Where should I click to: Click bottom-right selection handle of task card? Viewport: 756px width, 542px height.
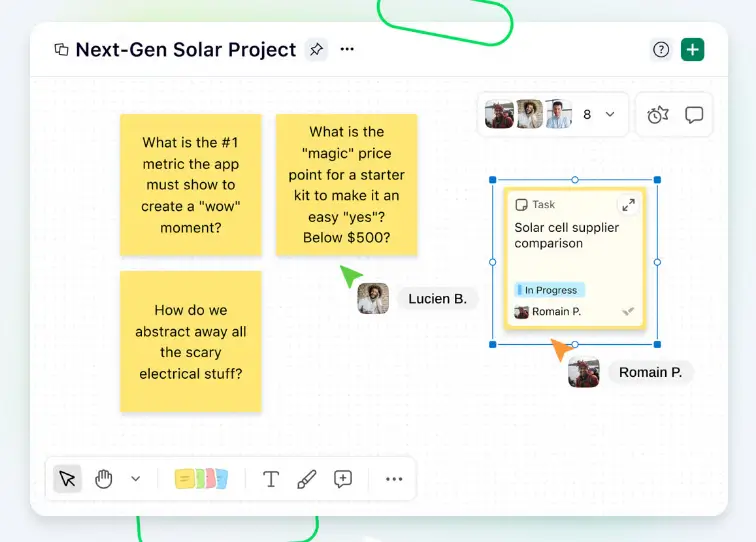(x=657, y=344)
